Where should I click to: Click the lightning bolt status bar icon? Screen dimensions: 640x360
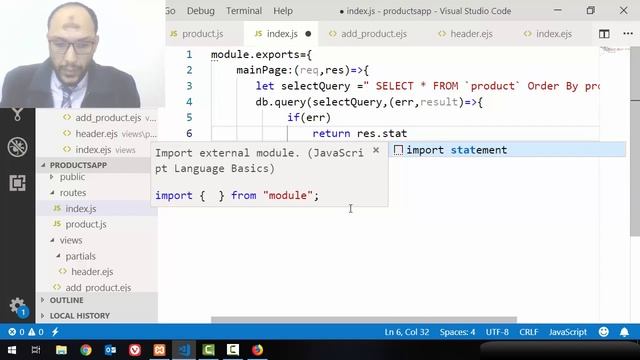pos(55,332)
